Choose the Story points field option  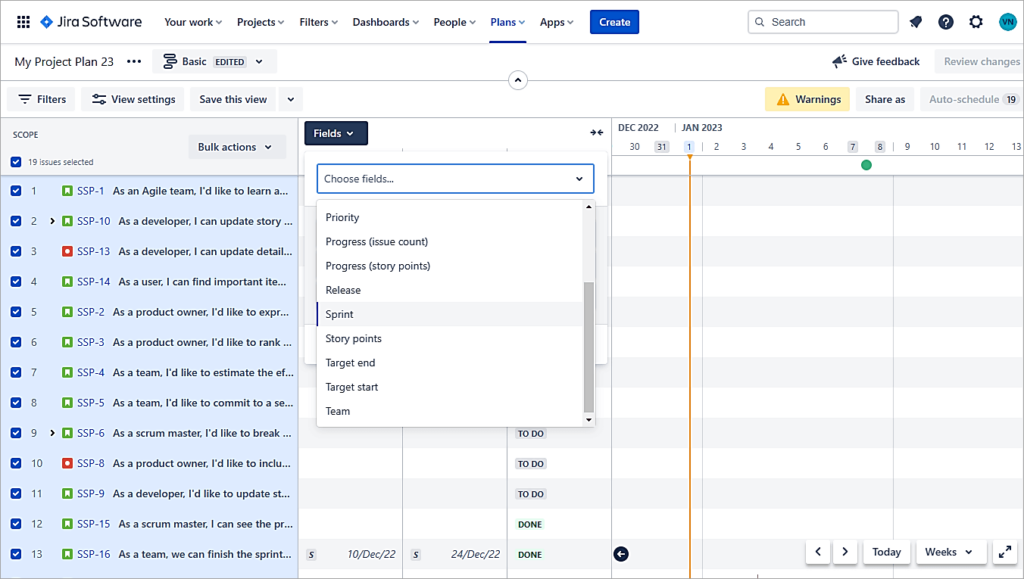pos(354,339)
